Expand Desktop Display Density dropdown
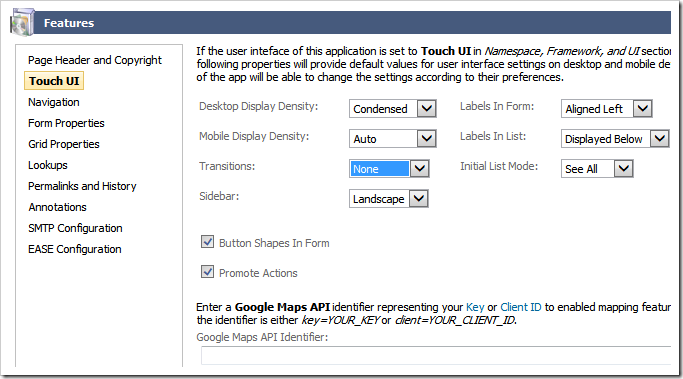 point(392,108)
